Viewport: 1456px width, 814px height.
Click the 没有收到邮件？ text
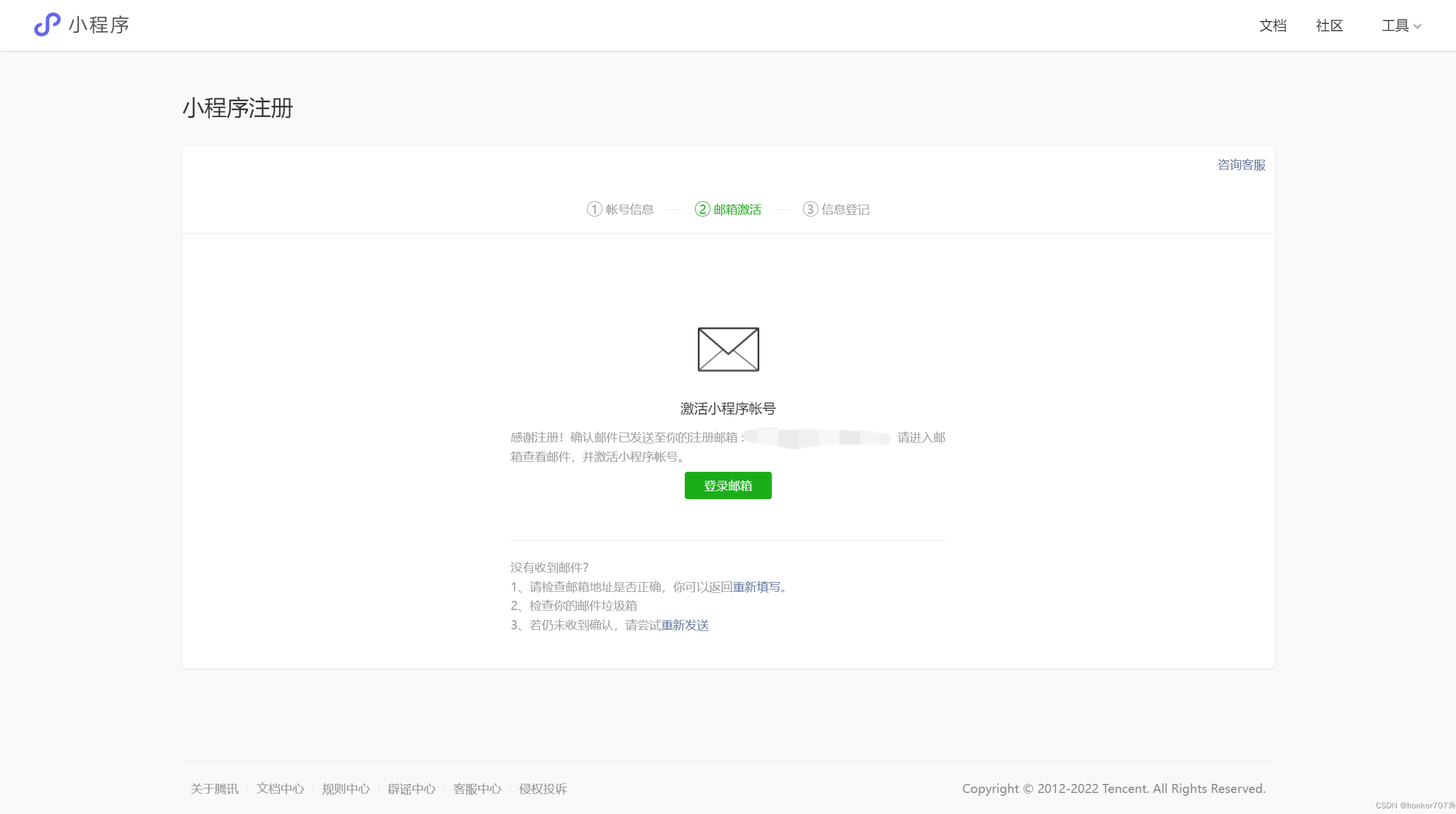pyautogui.click(x=549, y=567)
